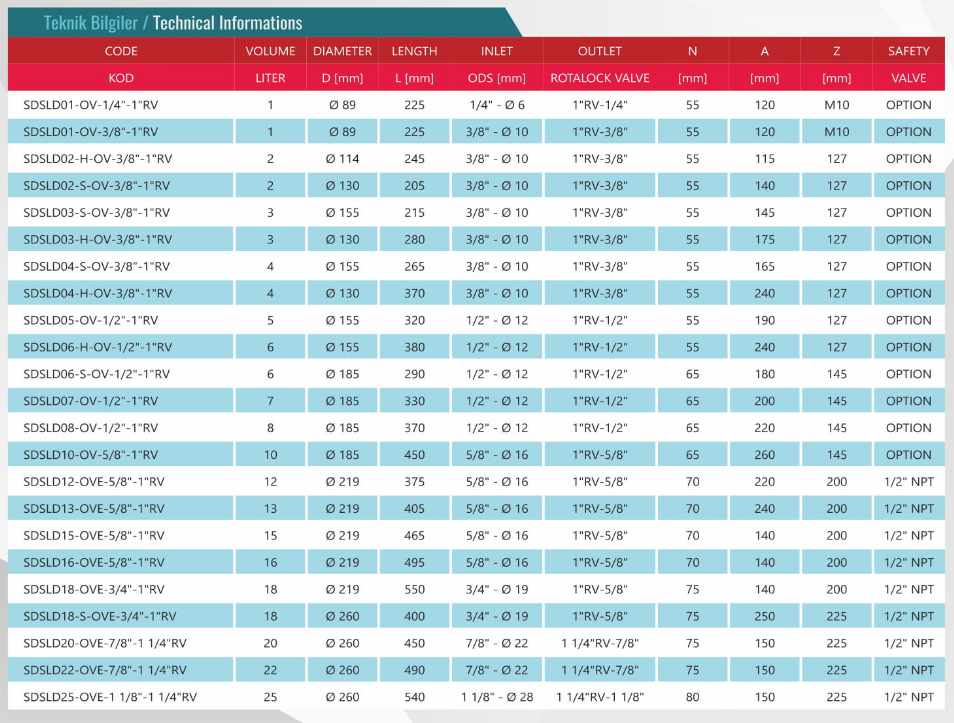Image resolution: width=954 pixels, height=723 pixels.
Task: Click A value 260
Action: pos(765,455)
